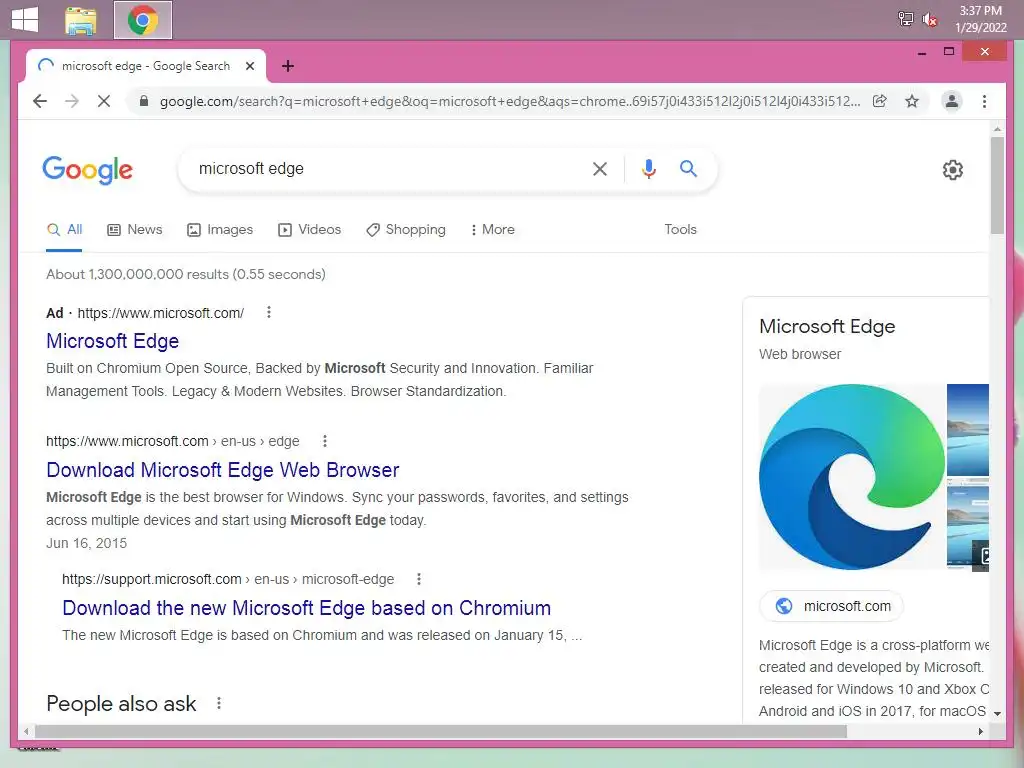This screenshot has width=1024, height=768.
Task: Click the blue magnifier search button
Action: coord(688,168)
